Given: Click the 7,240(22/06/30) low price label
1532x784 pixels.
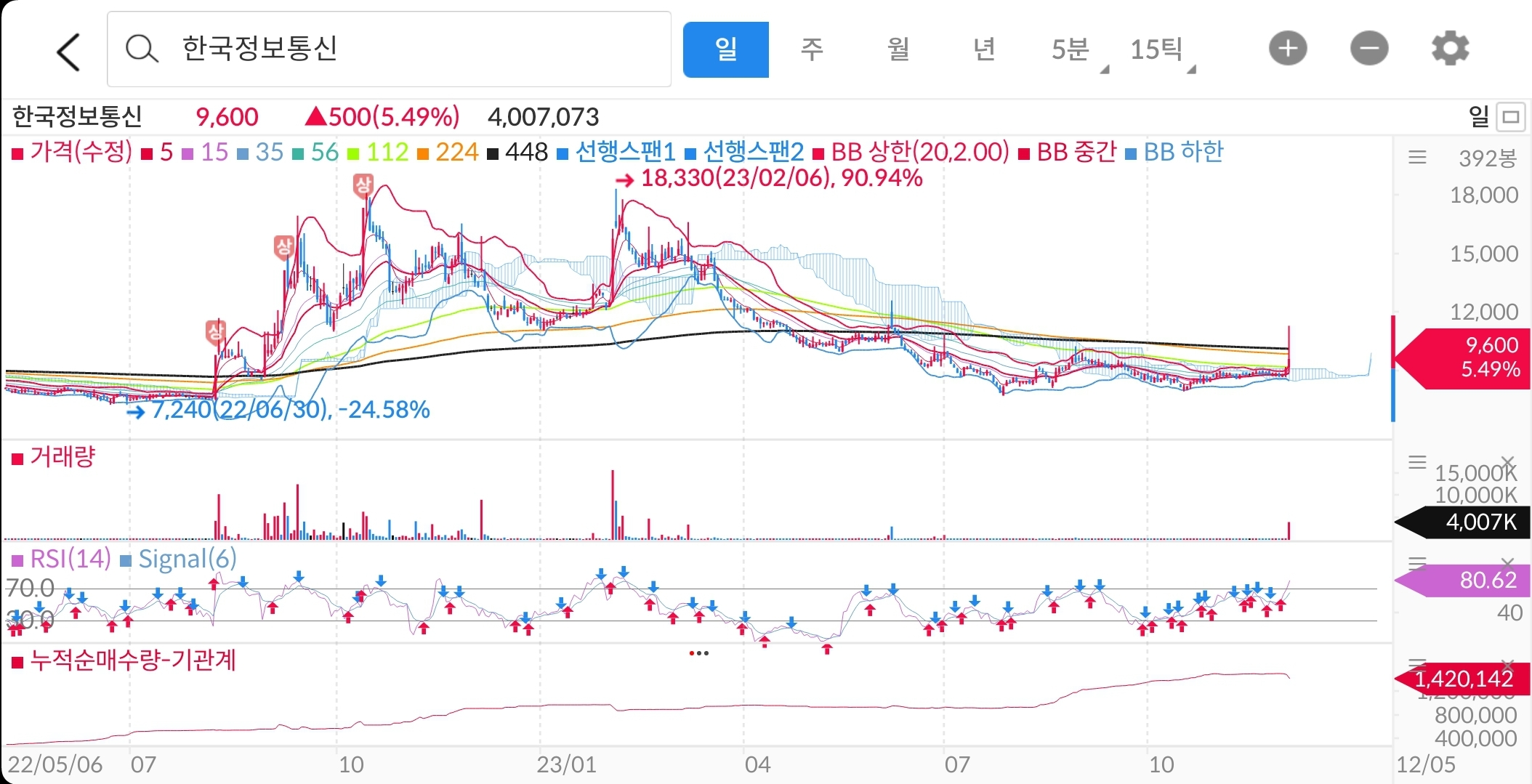Looking at the screenshot, I should point(291,410).
